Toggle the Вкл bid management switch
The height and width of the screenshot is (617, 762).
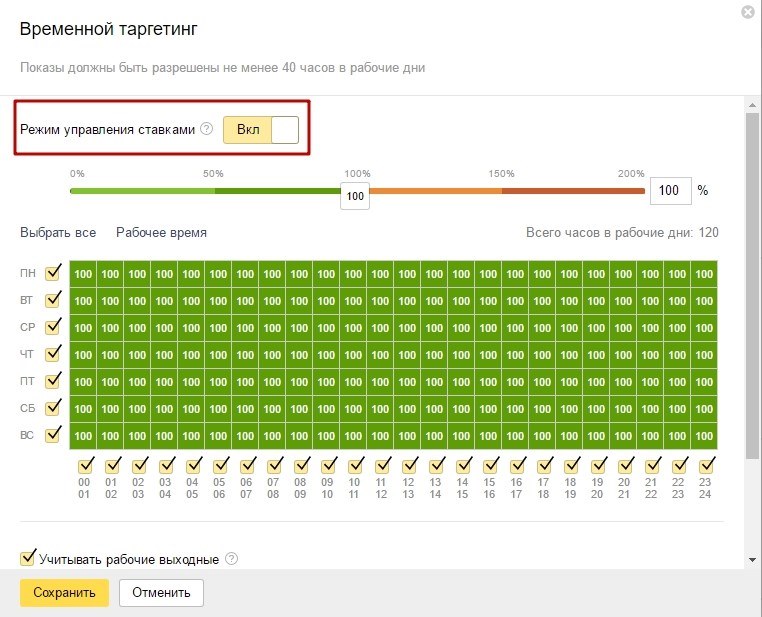(x=261, y=129)
